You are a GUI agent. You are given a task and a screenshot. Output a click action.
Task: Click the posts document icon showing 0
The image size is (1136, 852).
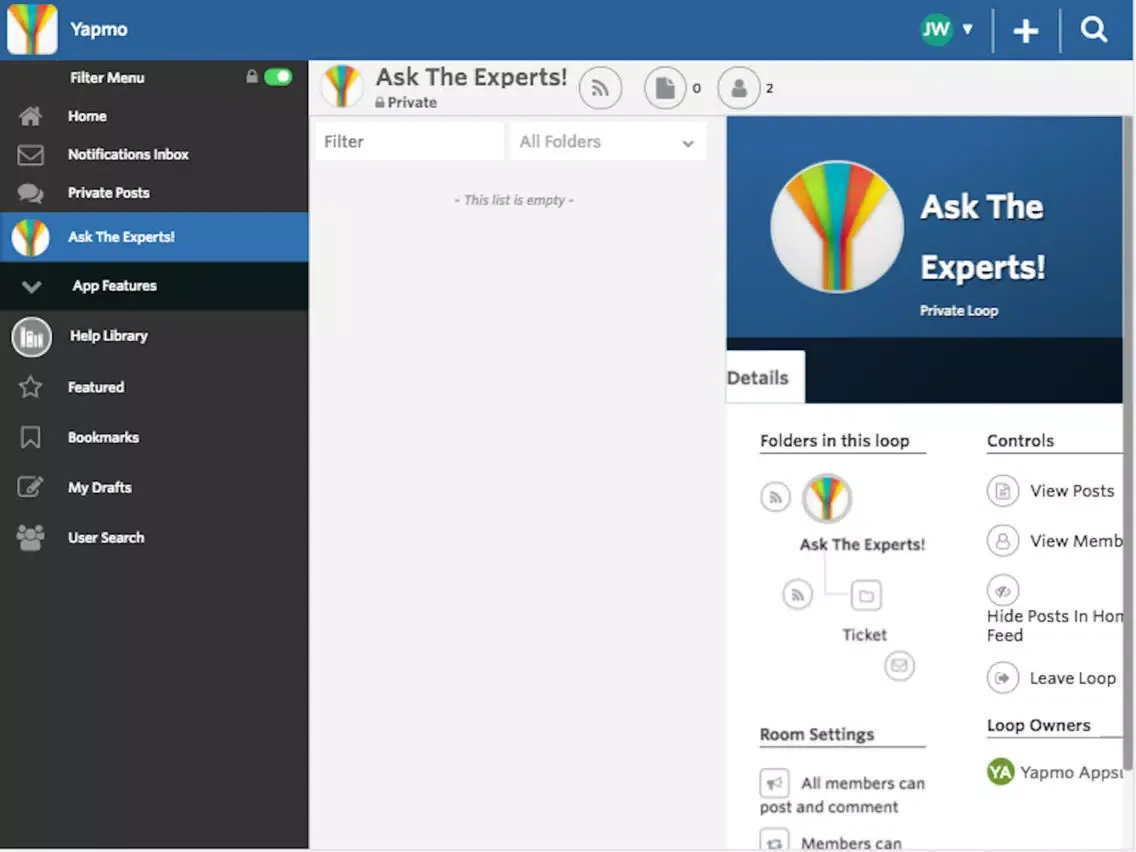click(x=664, y=88)
